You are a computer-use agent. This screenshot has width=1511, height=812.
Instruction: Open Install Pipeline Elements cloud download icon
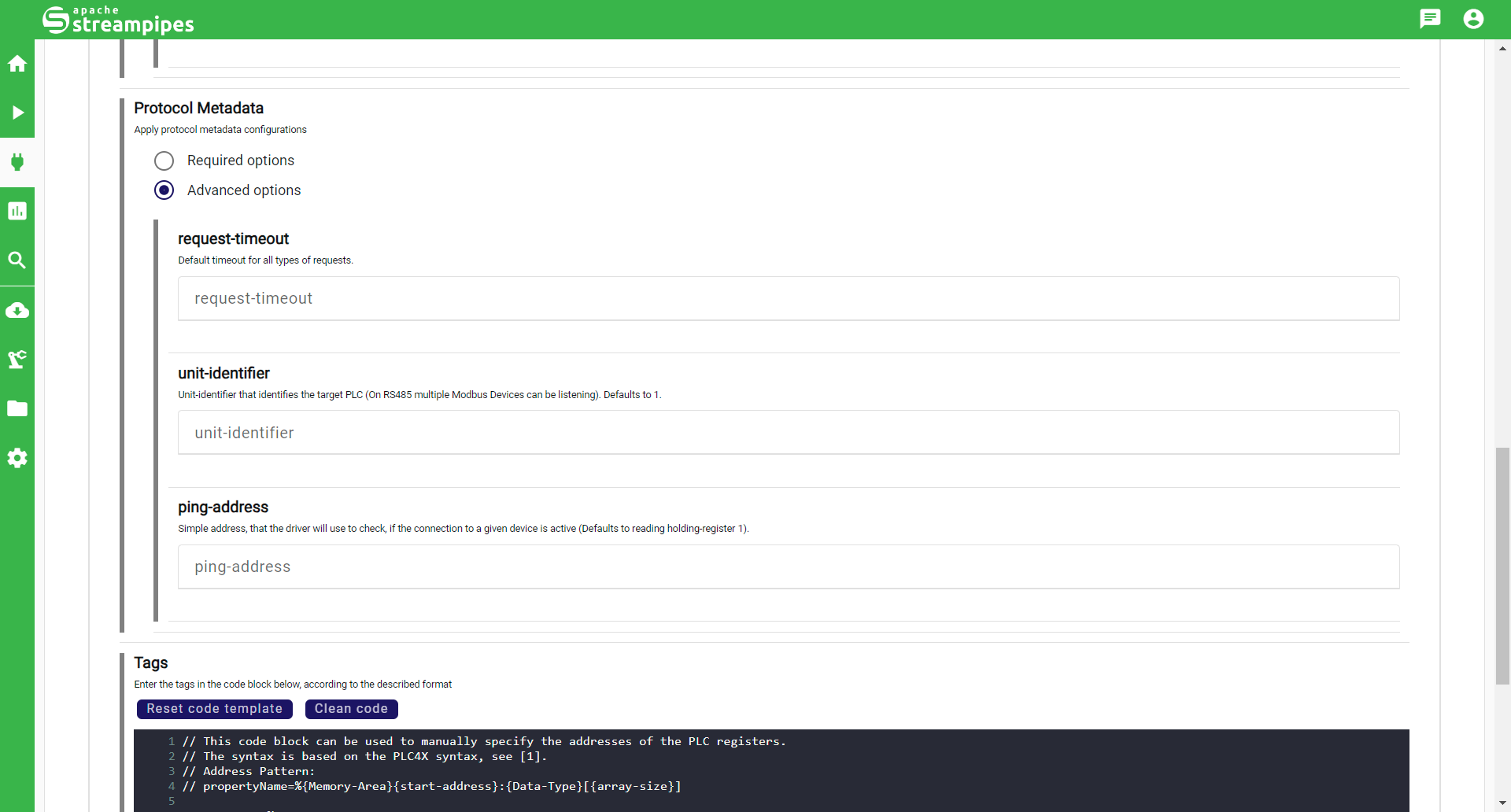pos(17,310)
